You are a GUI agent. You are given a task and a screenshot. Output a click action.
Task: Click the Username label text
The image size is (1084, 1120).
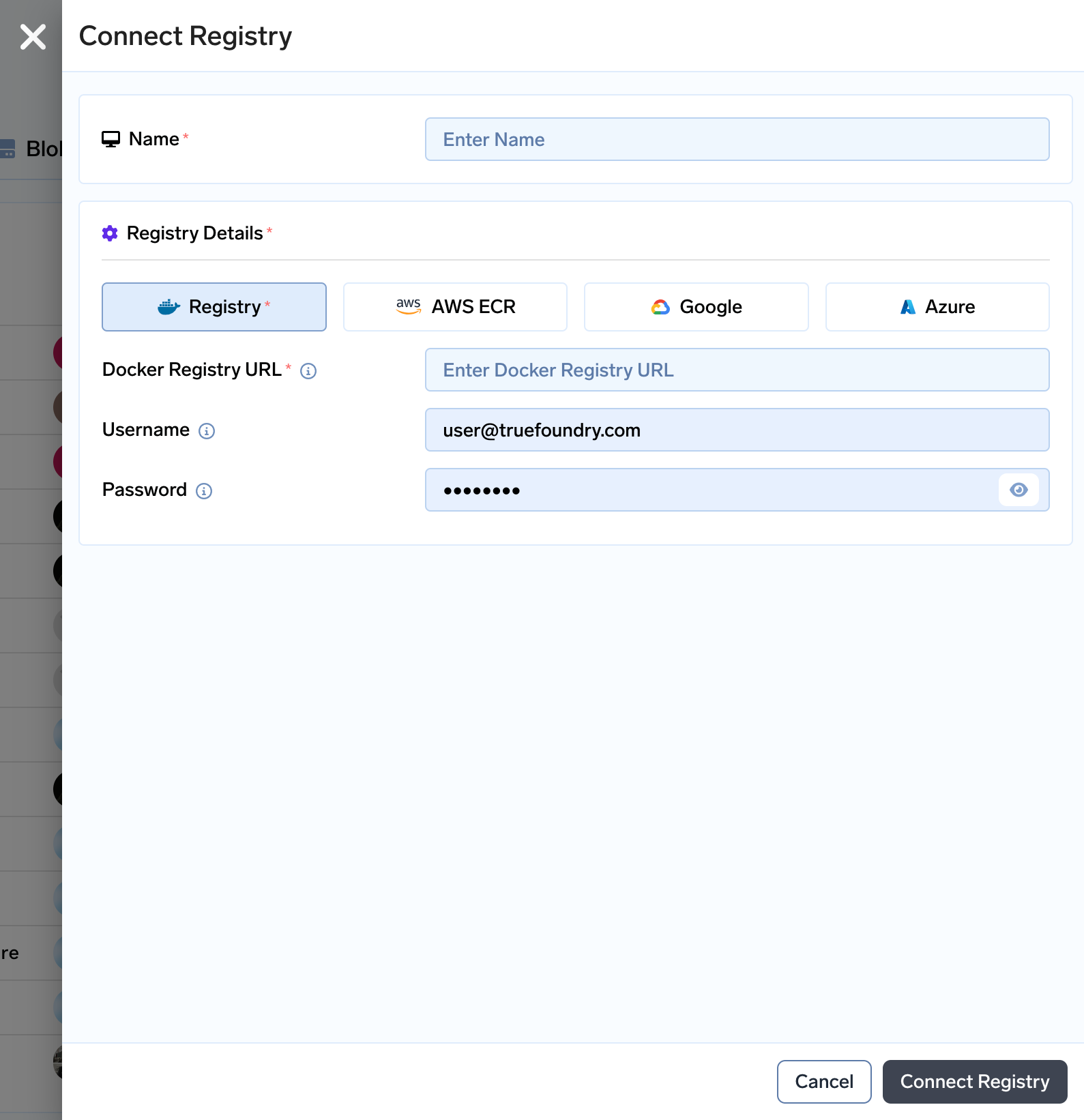pyautogui.click(x=146, y=430)
